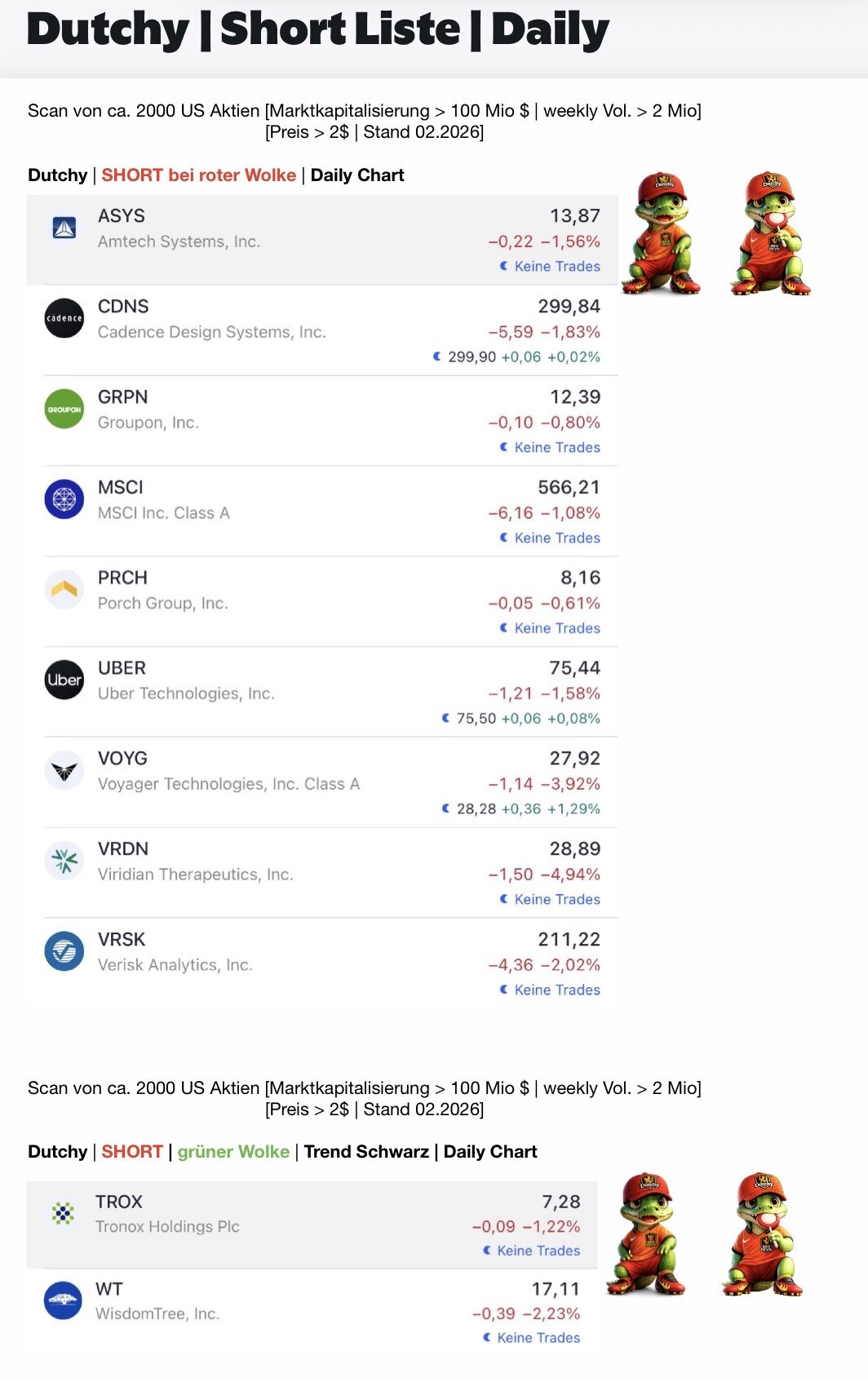This screenshot has width=868, height=1382.
Task: Click the Verisk Analytics logo icon
Action: click(x=64, y=951)
